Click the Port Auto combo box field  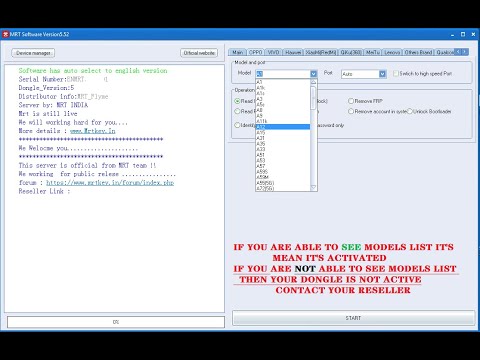[x=360, y=74]
